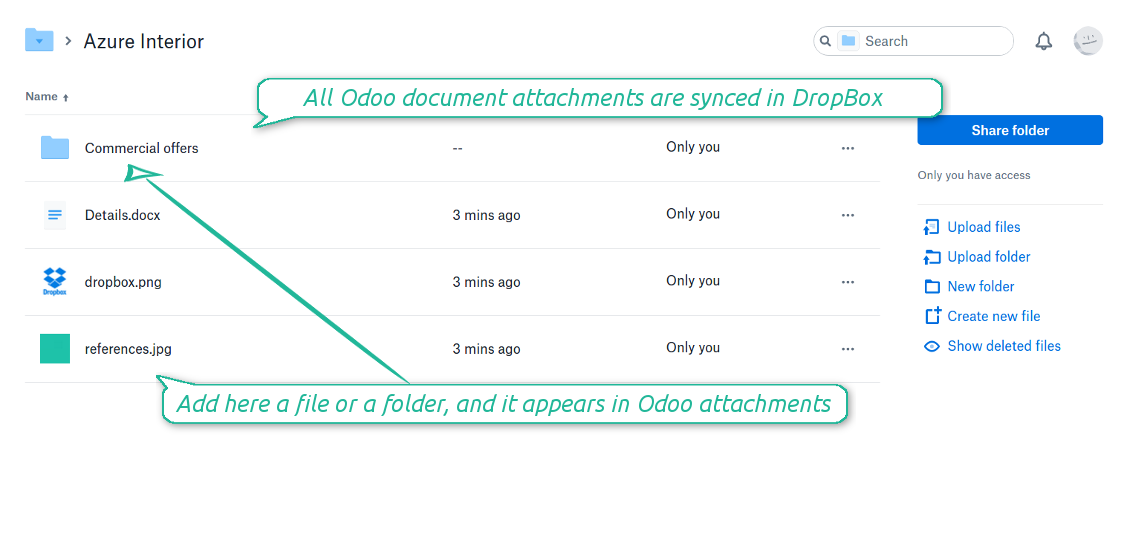Open notifications bell

click(x=1044, y=41)
